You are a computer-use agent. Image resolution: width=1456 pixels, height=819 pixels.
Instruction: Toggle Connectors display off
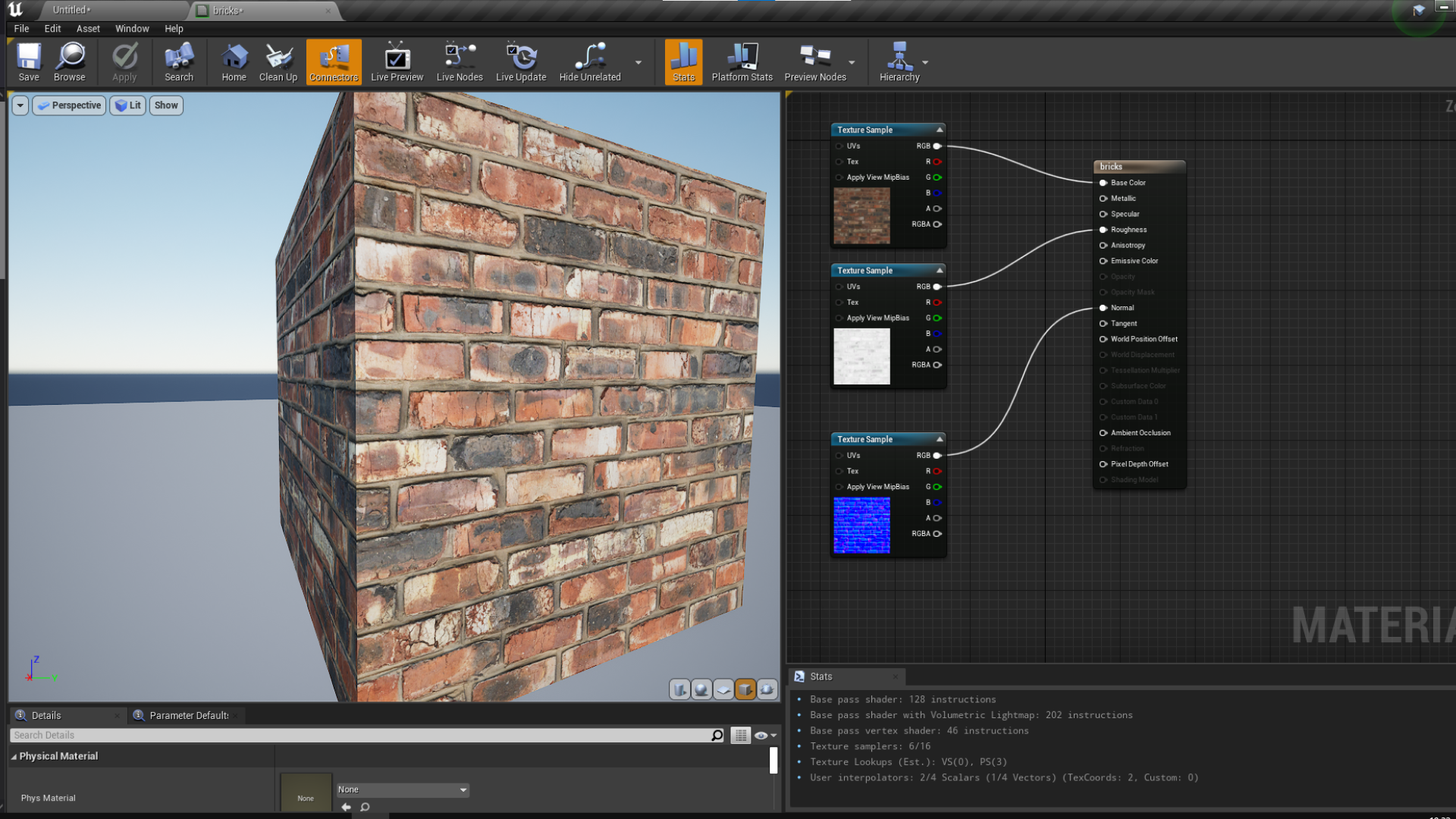[334, 62]
